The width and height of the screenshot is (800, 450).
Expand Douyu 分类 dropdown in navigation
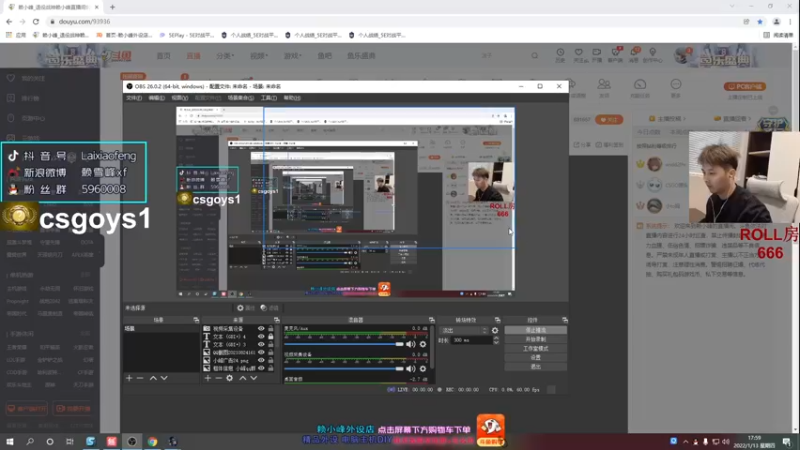pyautogui.click(x=225, y=56)
